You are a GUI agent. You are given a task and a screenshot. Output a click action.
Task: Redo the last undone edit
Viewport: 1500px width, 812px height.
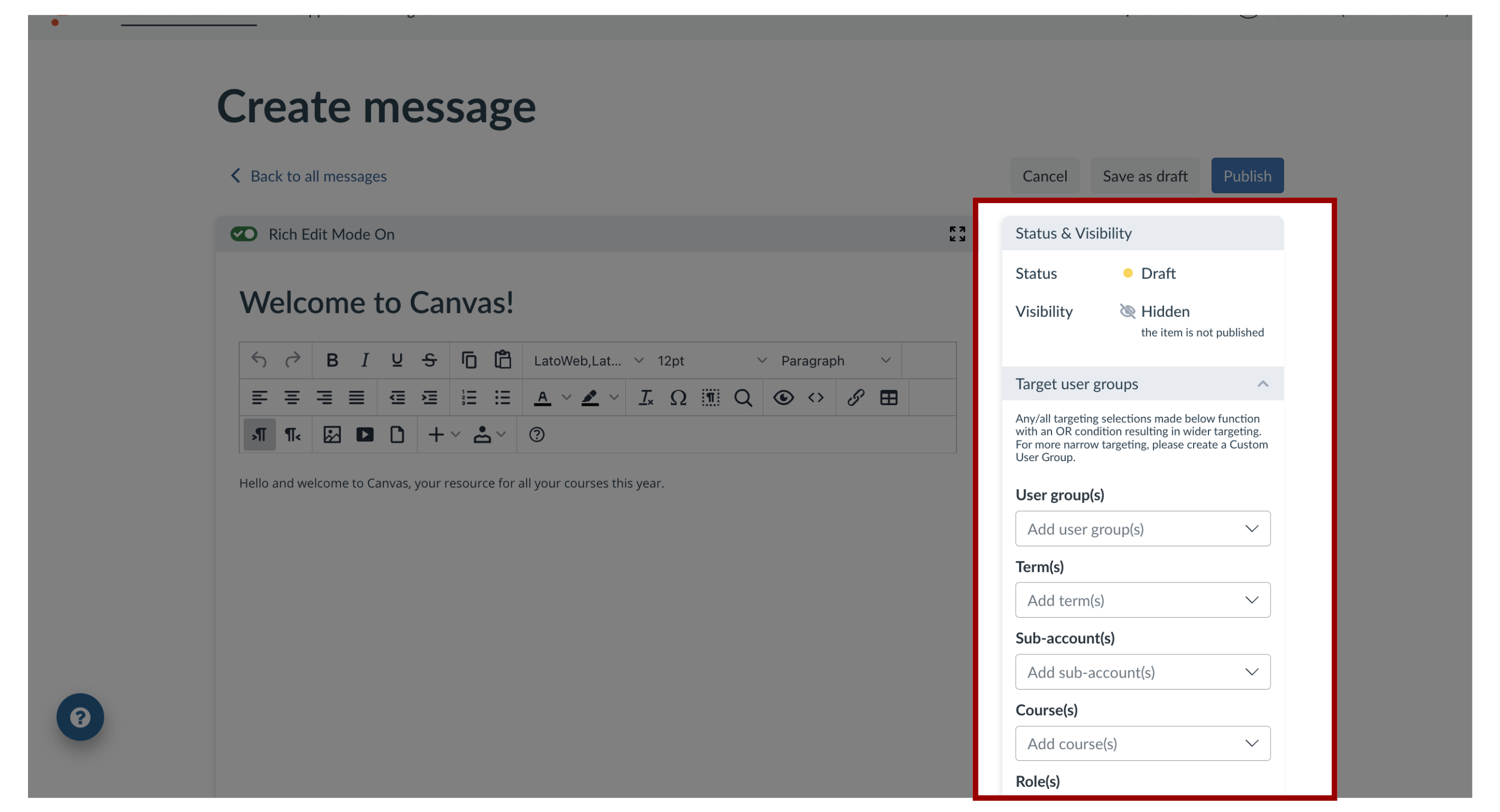292,360
